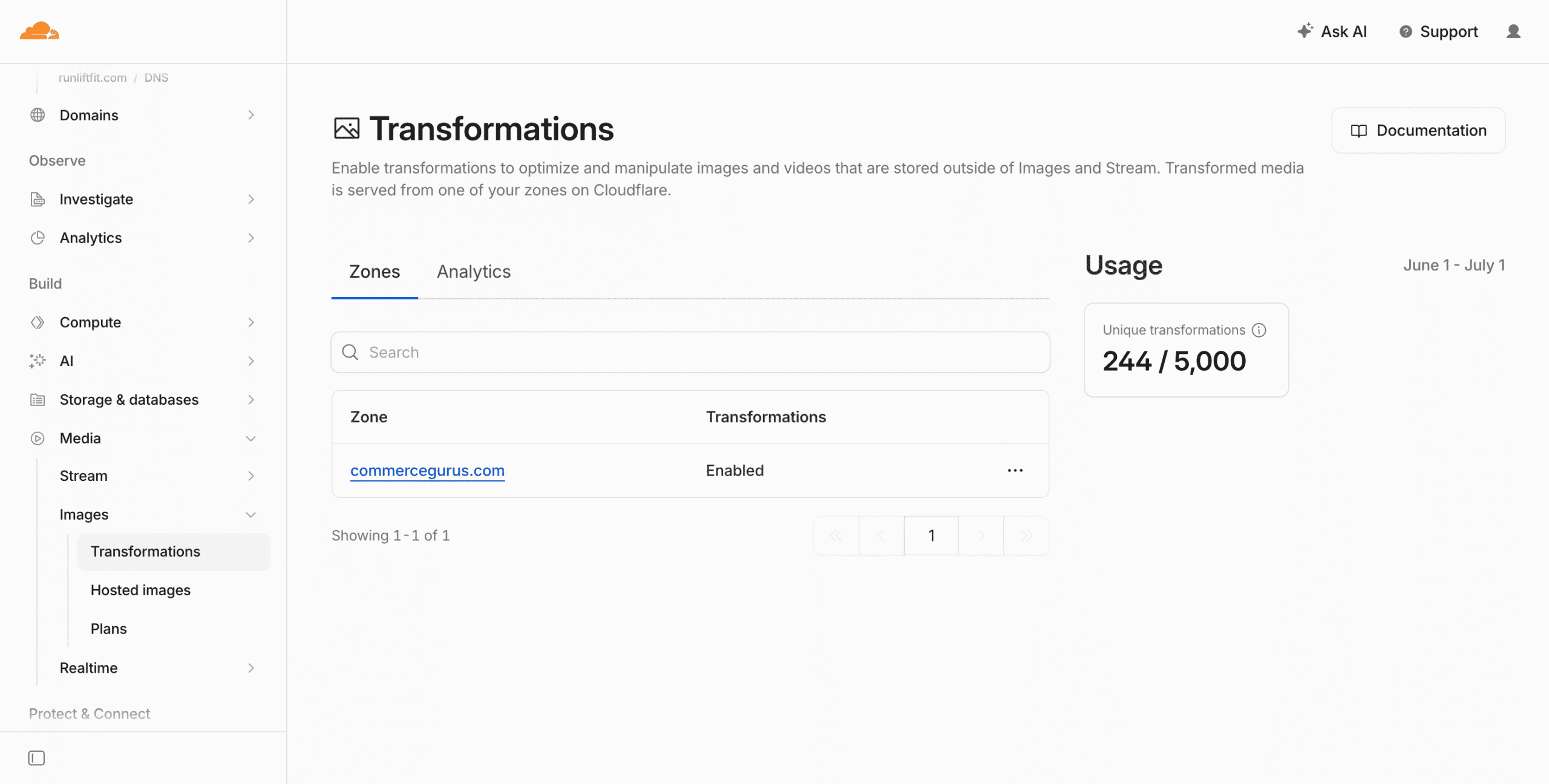The width and height of the screenshot is (1549, 784).
Task: Expand the Compute chevron
Action: pyautogui.click(x=251, y=322)
